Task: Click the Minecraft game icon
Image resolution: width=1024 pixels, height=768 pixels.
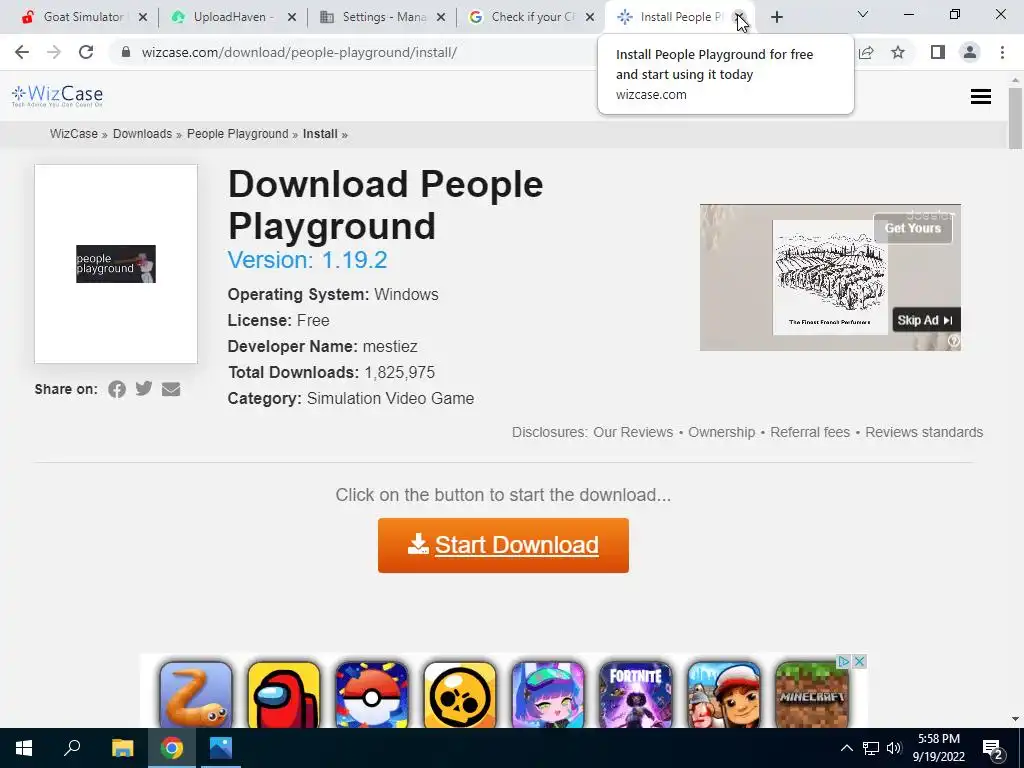Action: point(812,695)
